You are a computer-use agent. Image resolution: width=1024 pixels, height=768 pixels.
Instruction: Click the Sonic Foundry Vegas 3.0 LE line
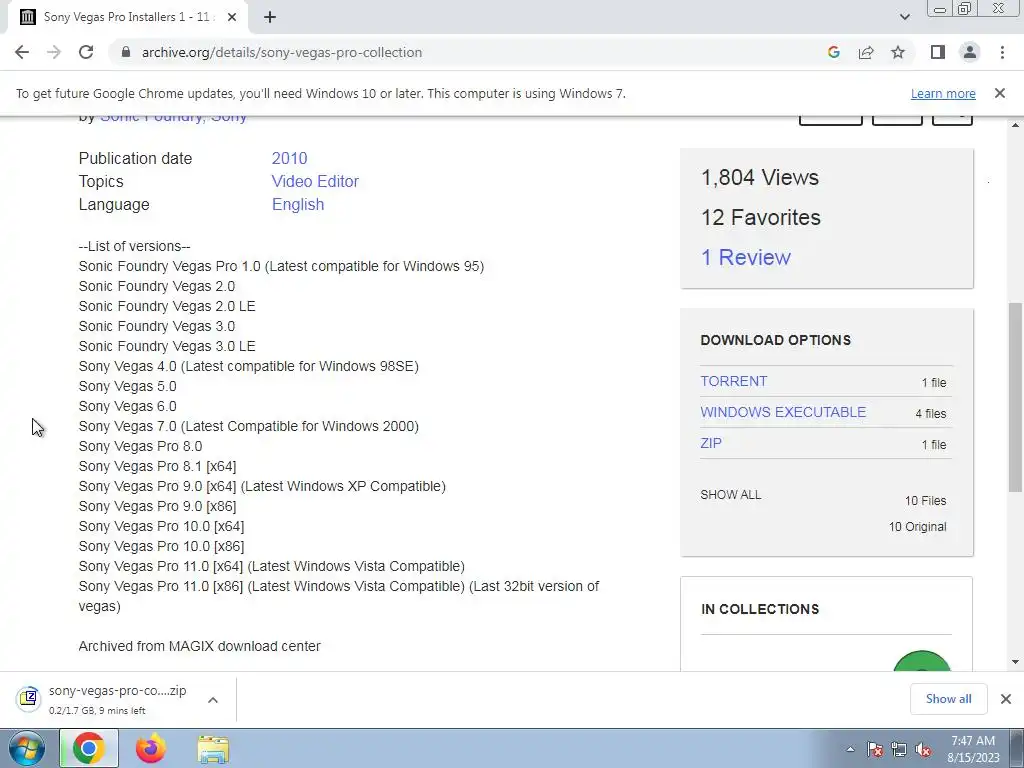(x=167, y=346)
